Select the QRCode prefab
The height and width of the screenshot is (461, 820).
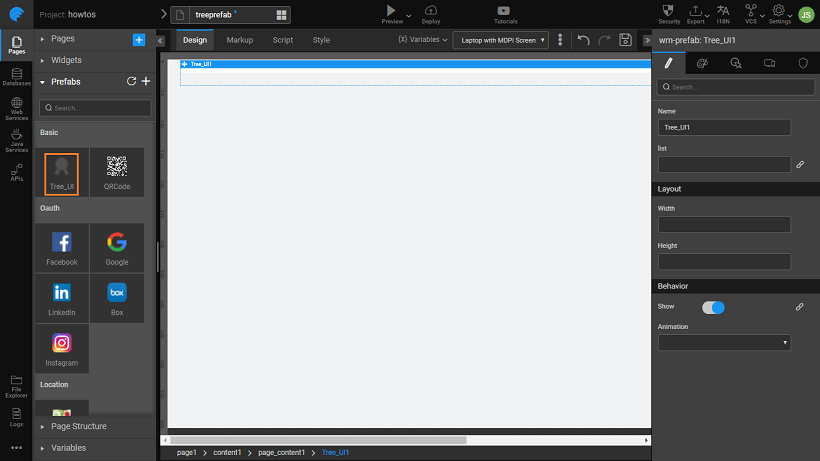[x=117, y=167]
